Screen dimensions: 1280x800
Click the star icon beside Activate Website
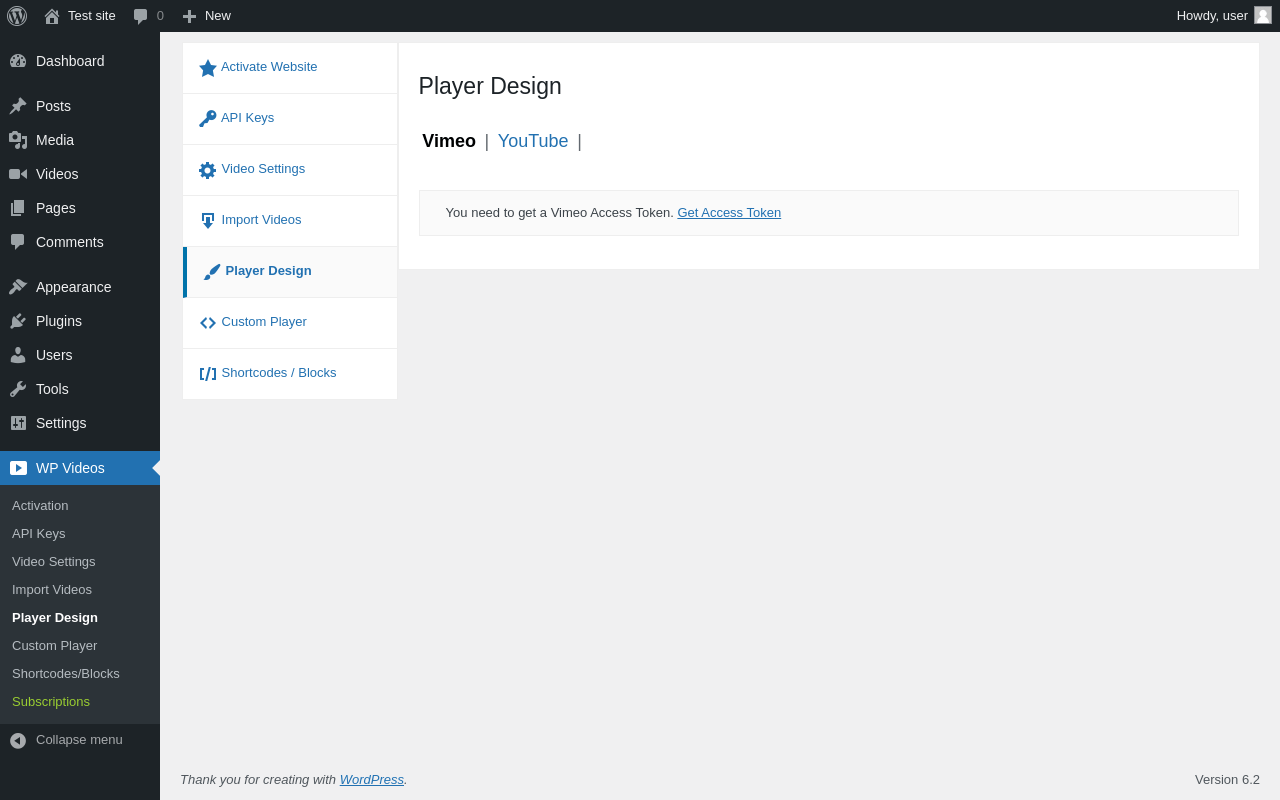[208, 68]
